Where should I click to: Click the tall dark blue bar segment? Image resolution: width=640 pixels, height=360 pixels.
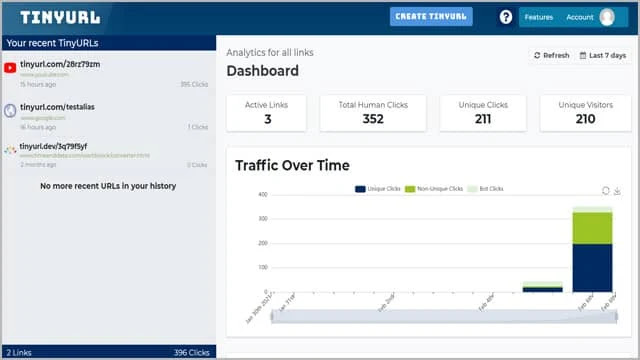592,268
